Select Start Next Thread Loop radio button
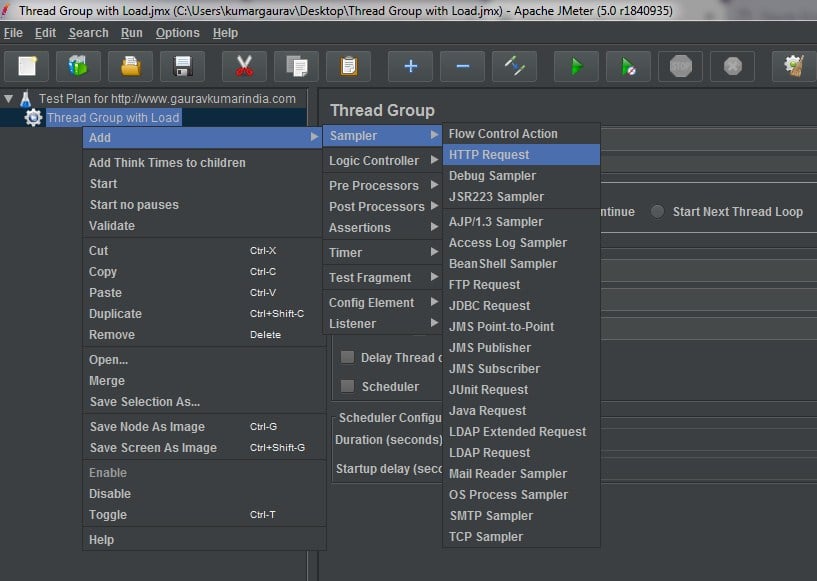The width and height of the screenshot is (817, 581). [657, 212]
